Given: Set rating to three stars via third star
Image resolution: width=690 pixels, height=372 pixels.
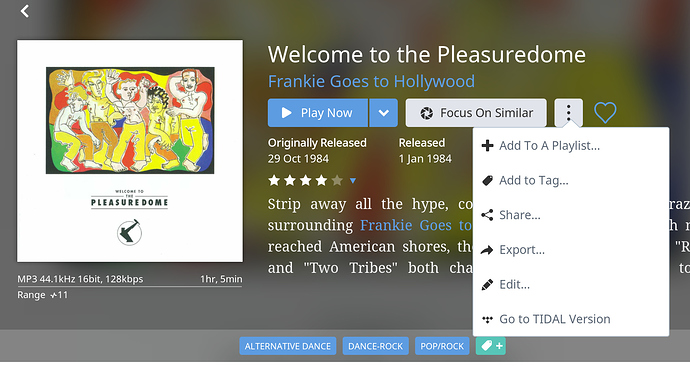Looking at the screenshot, I should tap(305, 180).
